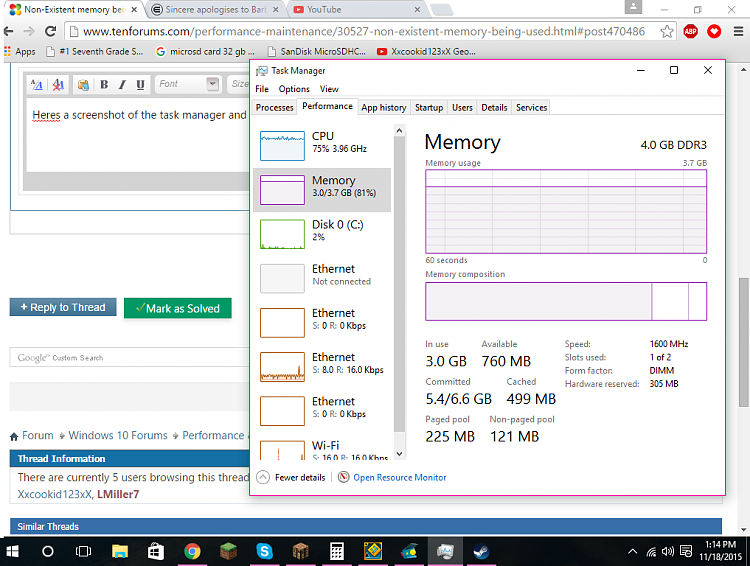Screen dimensions: 750x566
Task: Click the sidebar scroll down arrow
Action: (399, 454)
